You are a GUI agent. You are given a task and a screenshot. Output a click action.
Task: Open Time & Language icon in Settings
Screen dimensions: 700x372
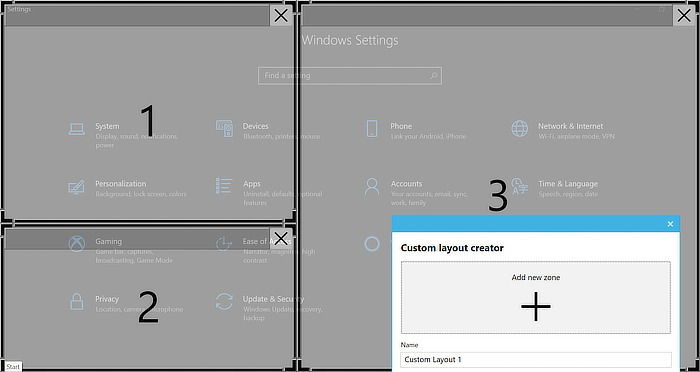pos(520,186)
